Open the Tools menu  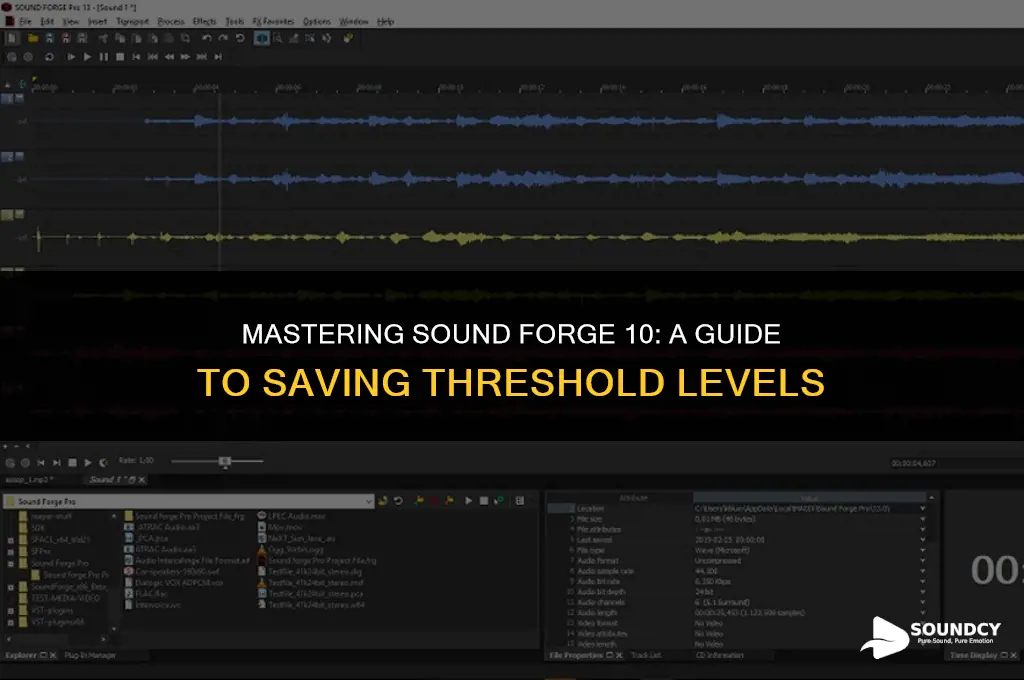click(234, 22)
